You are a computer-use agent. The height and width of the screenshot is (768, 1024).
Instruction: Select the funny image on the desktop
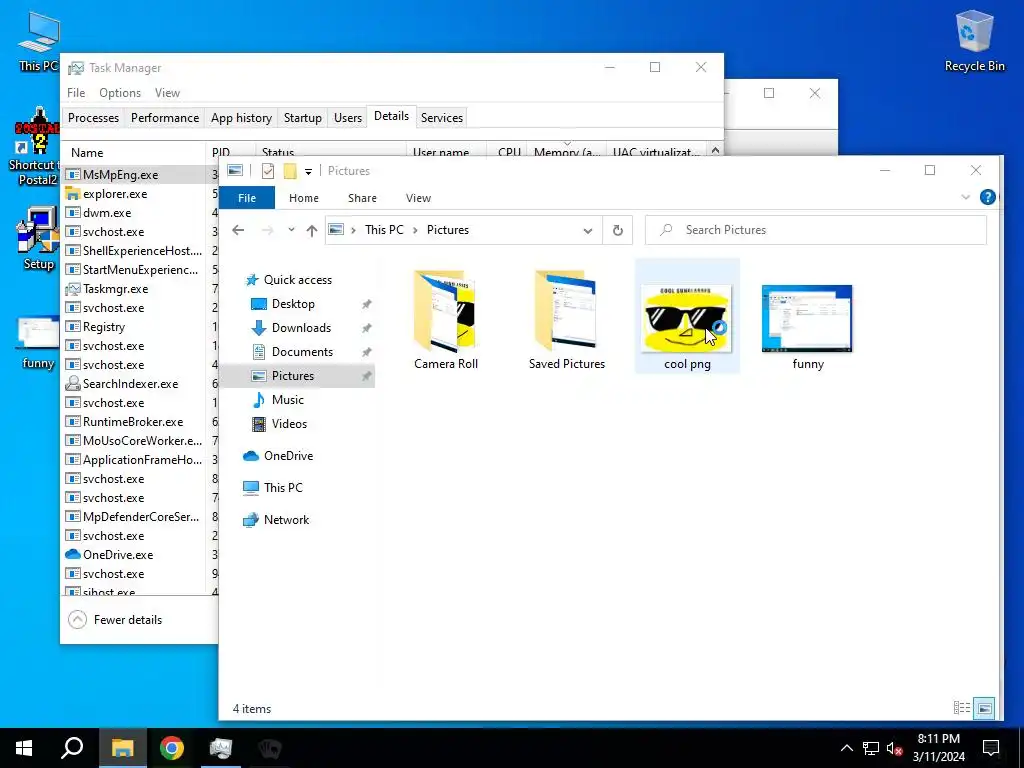coord(38,343)
